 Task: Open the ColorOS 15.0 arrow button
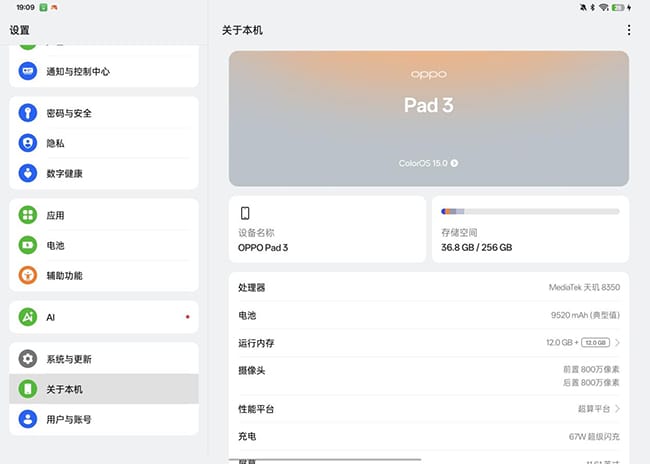[454, 162]
